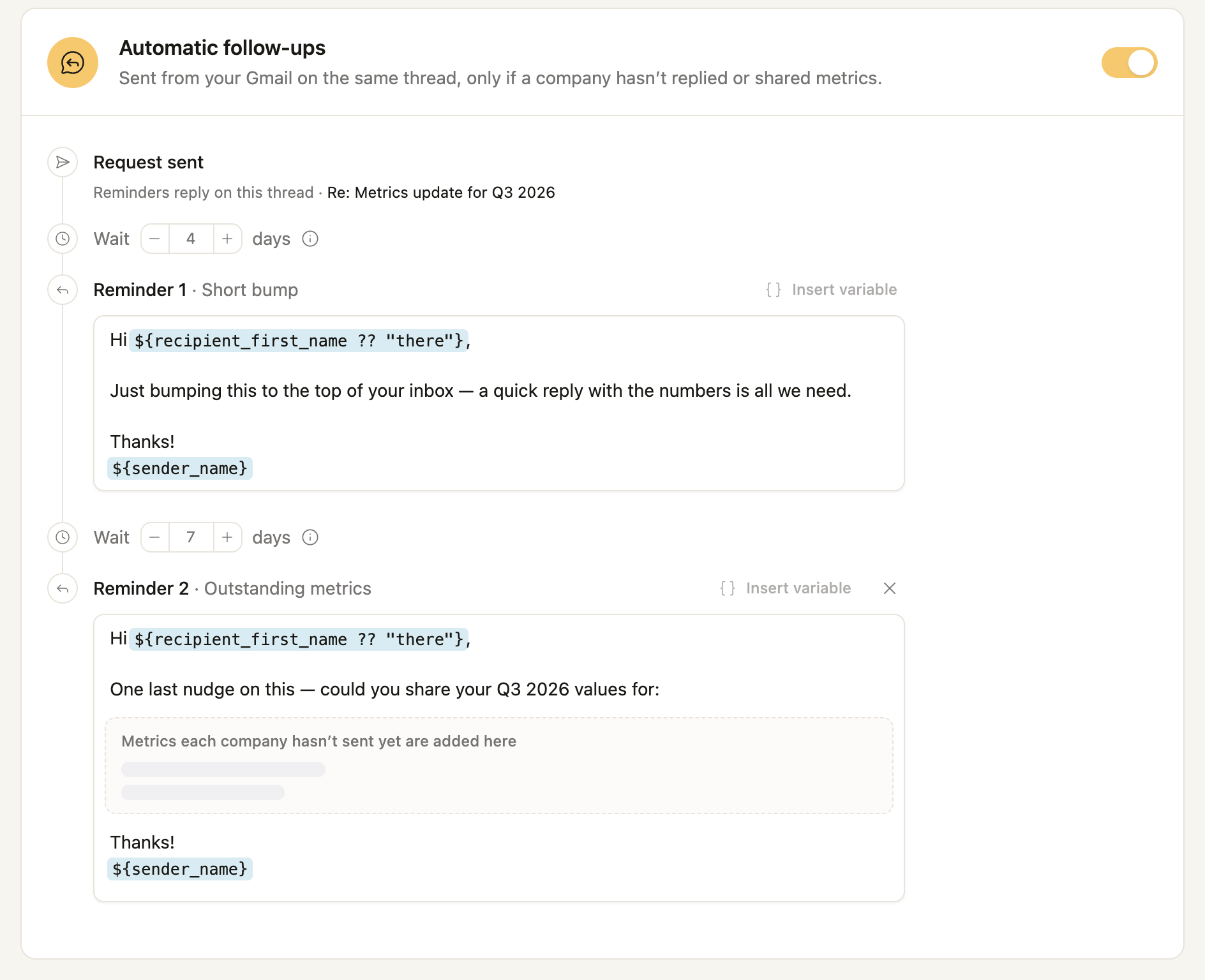Screen dimensions: 1205x980
Task: Click the yellow follow-ups reply icon
Action: tap(73, 63)
